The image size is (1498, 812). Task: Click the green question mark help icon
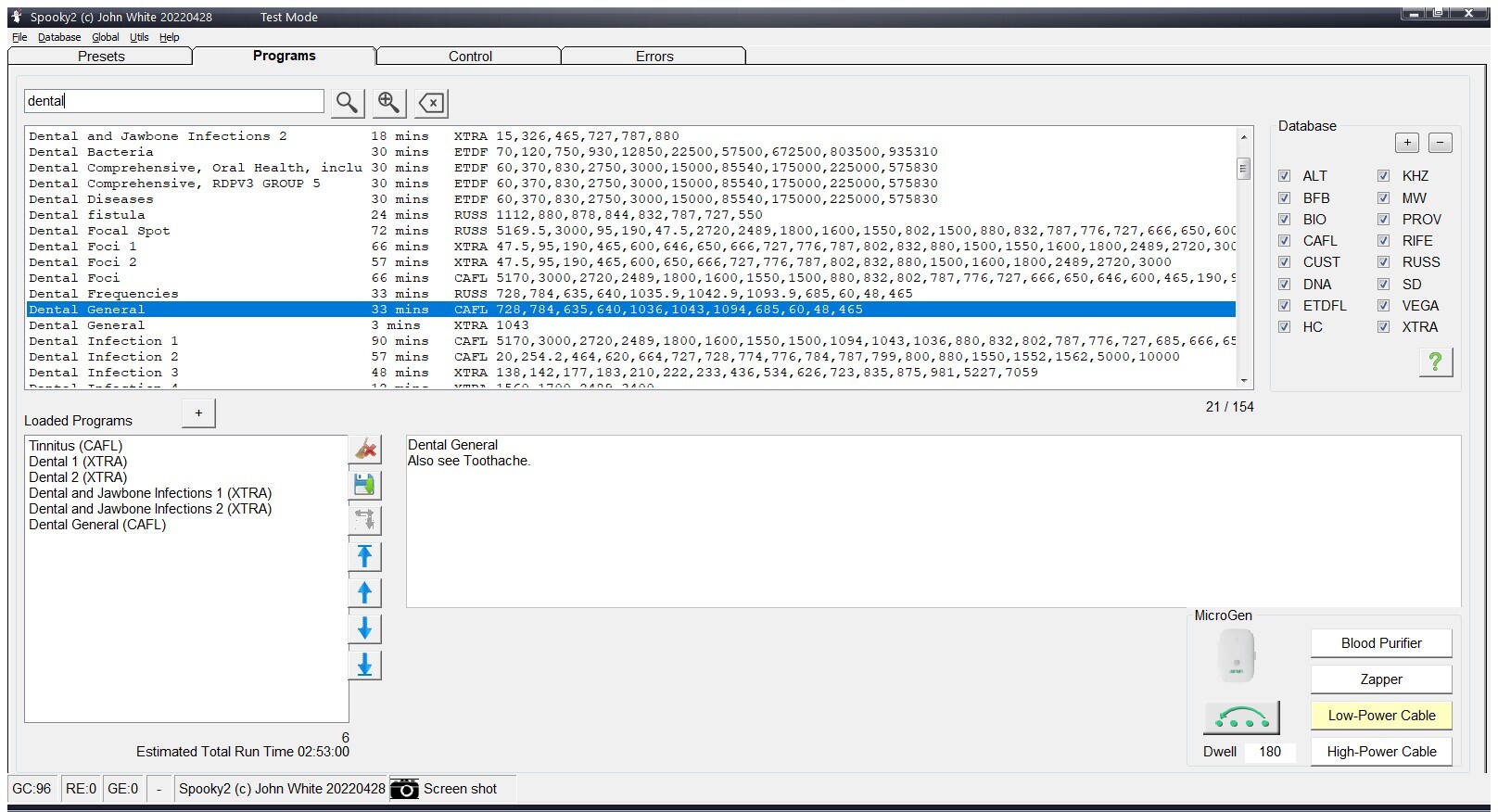pos(1435,362)
